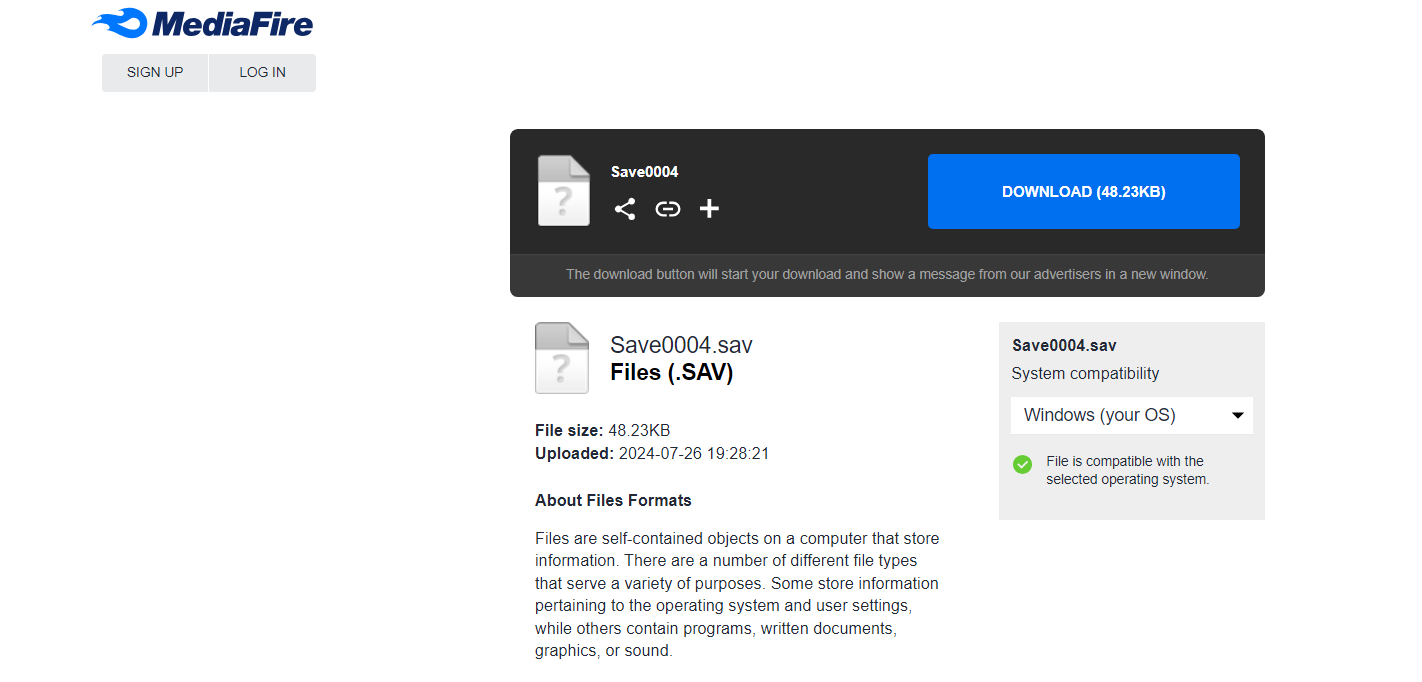Click the advertiser notice below download button
Viewport: 1422px width, 682px height.
coord(887,274)
